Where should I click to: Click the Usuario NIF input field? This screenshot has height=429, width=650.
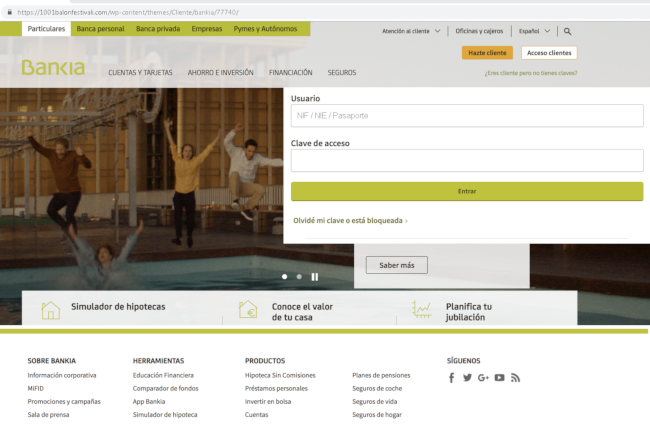point(467,116)
